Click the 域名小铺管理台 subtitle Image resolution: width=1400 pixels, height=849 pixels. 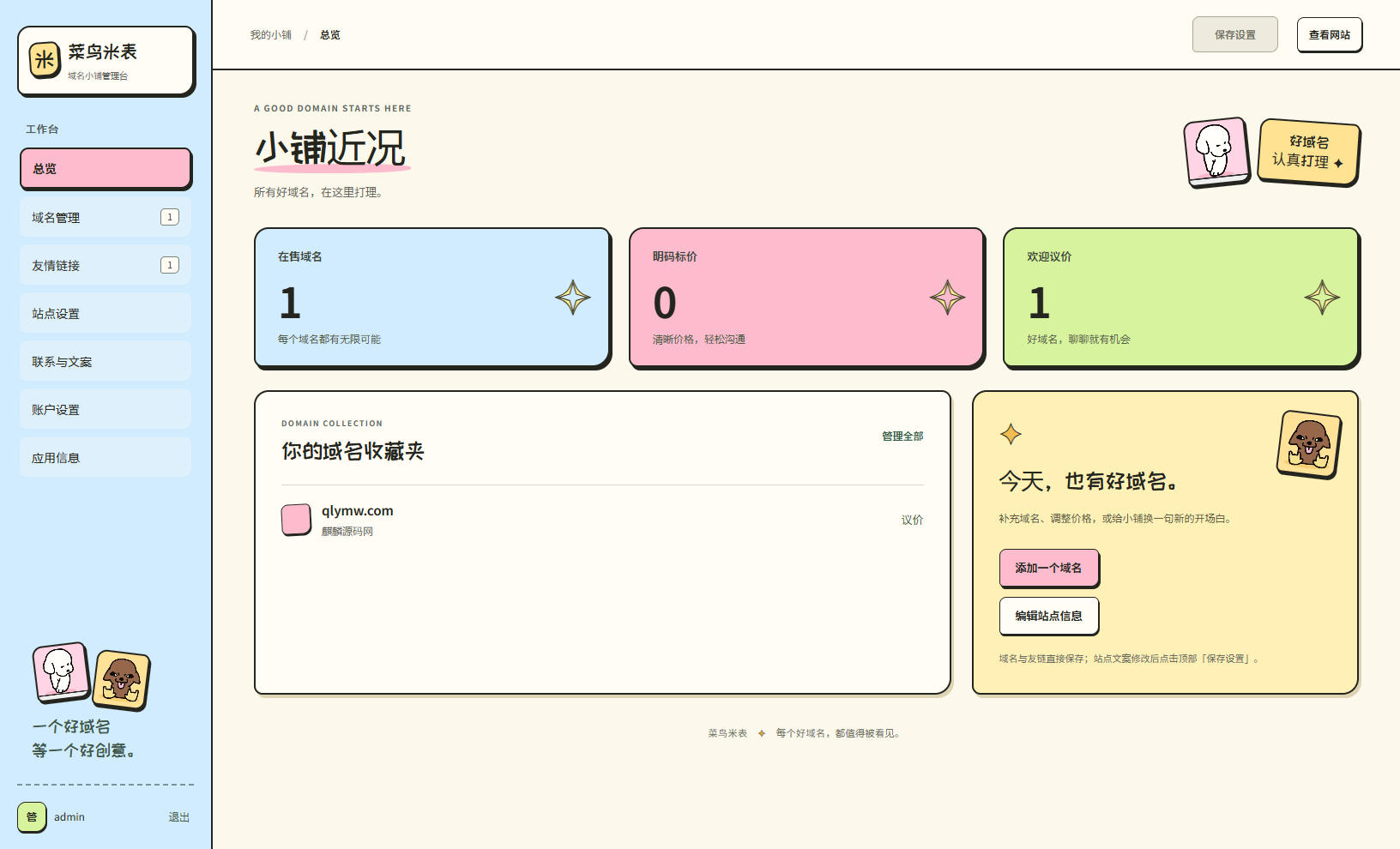coord(98,75)
